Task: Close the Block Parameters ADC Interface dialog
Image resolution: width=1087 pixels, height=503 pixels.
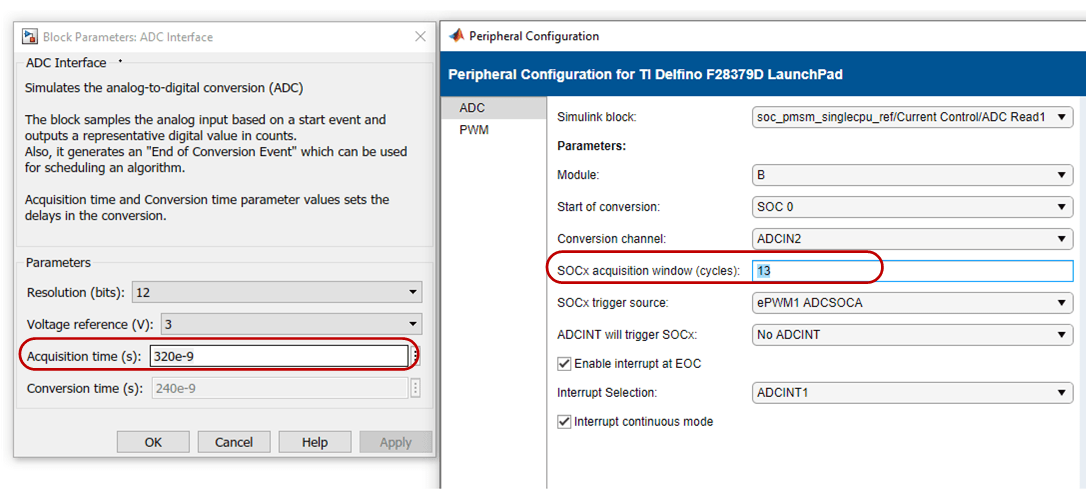Action: click(x=420, y=37)
